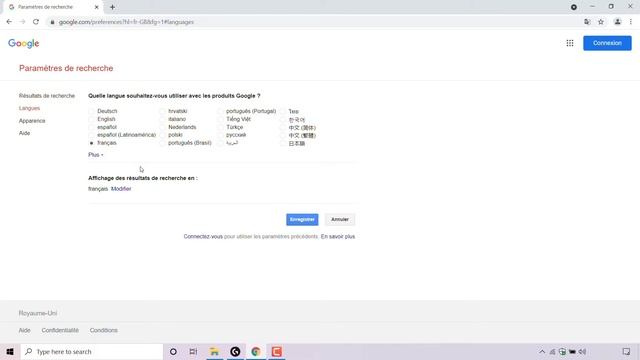This screenshot has width=640, height=360.
Task: Open a new browser tab
Action: pyautogui.click(x=112, y=7)
